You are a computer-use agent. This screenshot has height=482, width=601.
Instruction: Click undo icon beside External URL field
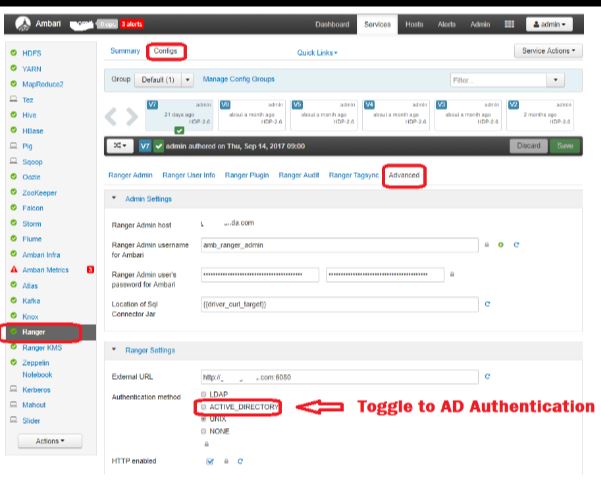[487, 376]
